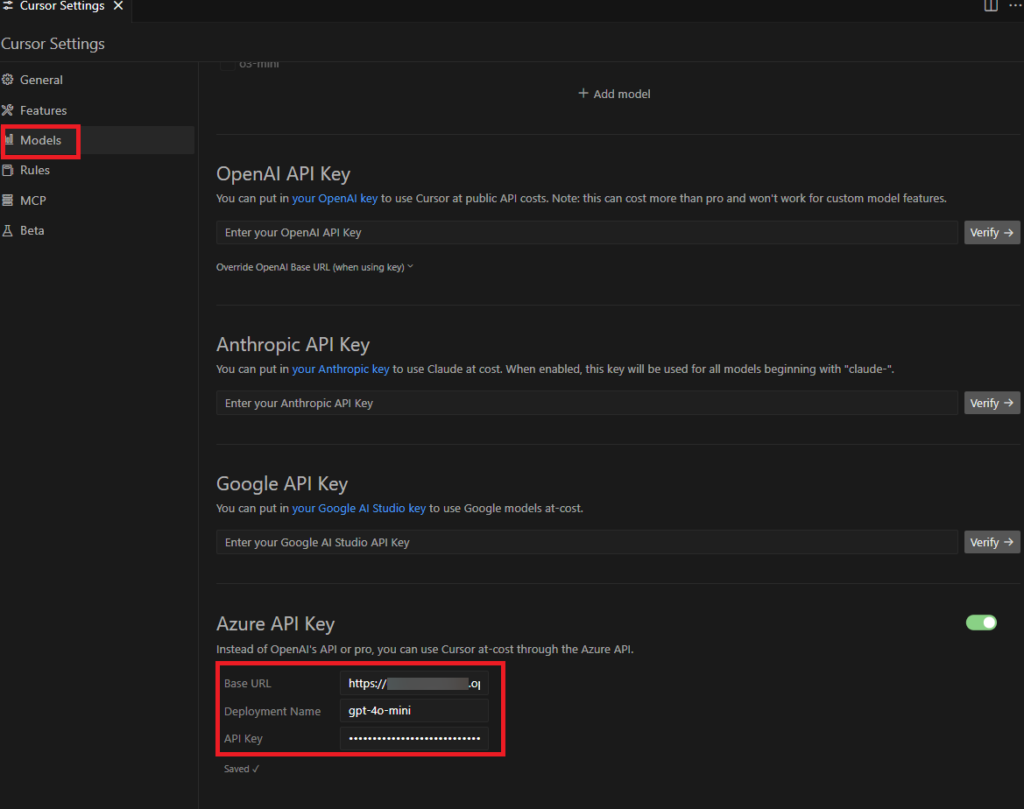Focus the Google AI Studio API Key field

(587, 543)
